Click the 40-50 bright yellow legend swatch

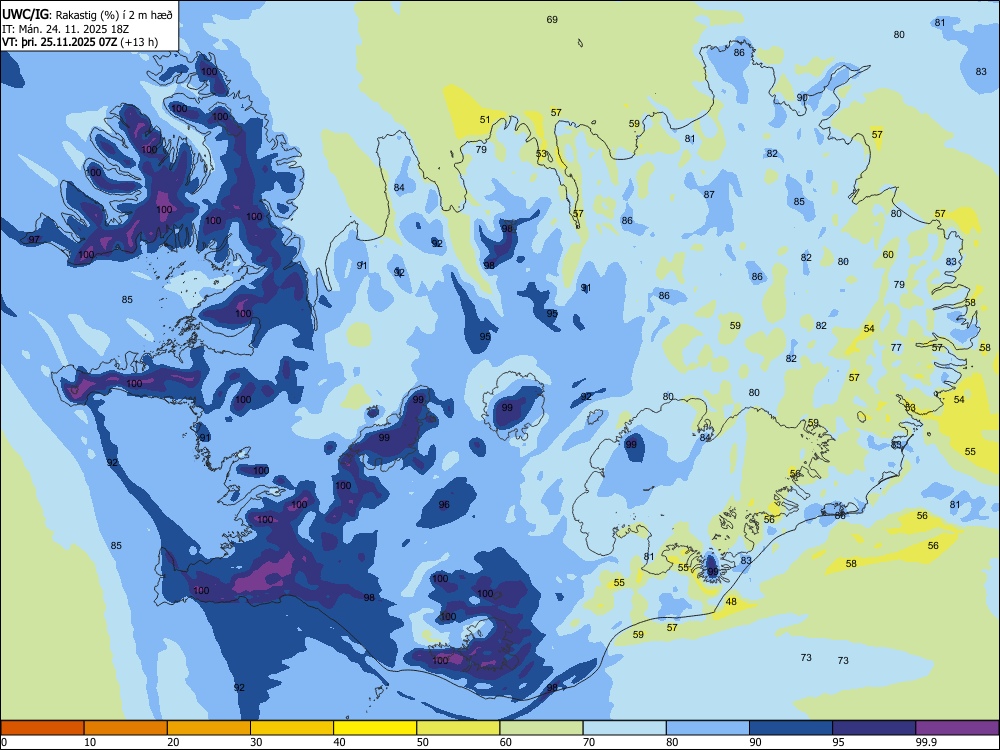(375, 728)
